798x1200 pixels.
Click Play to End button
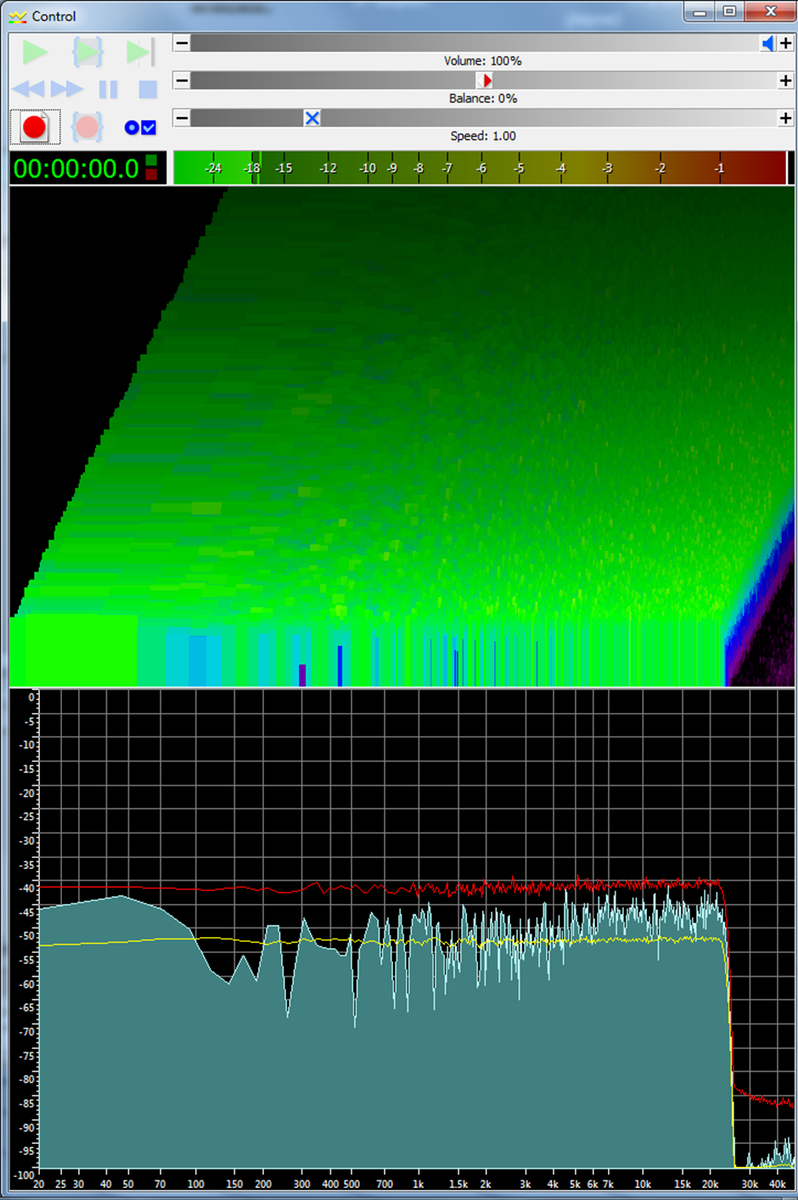(140, 52)
